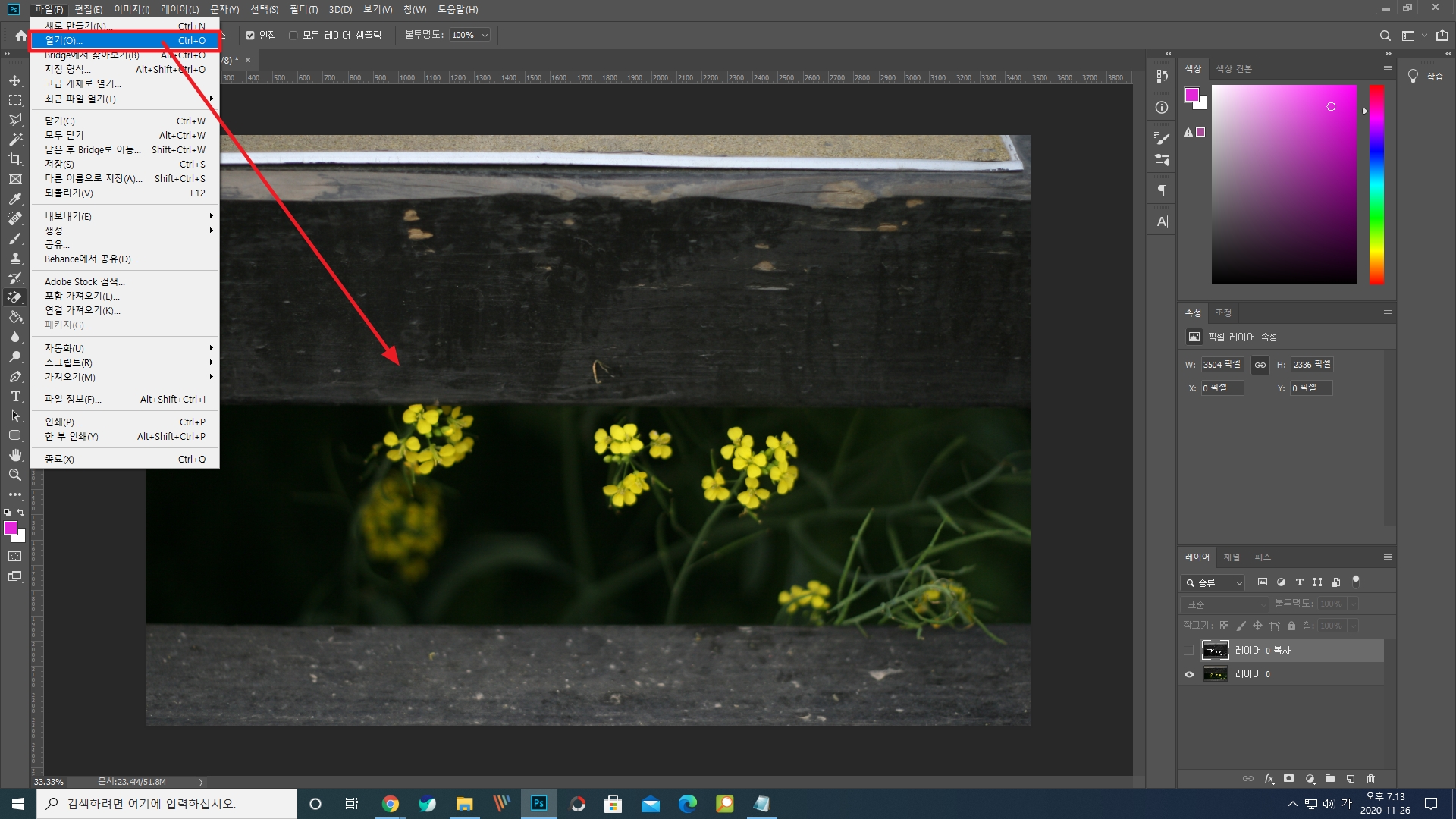The image size is (1456, 819).
Task: Open the search icon in options bar
Action: 1385,36
